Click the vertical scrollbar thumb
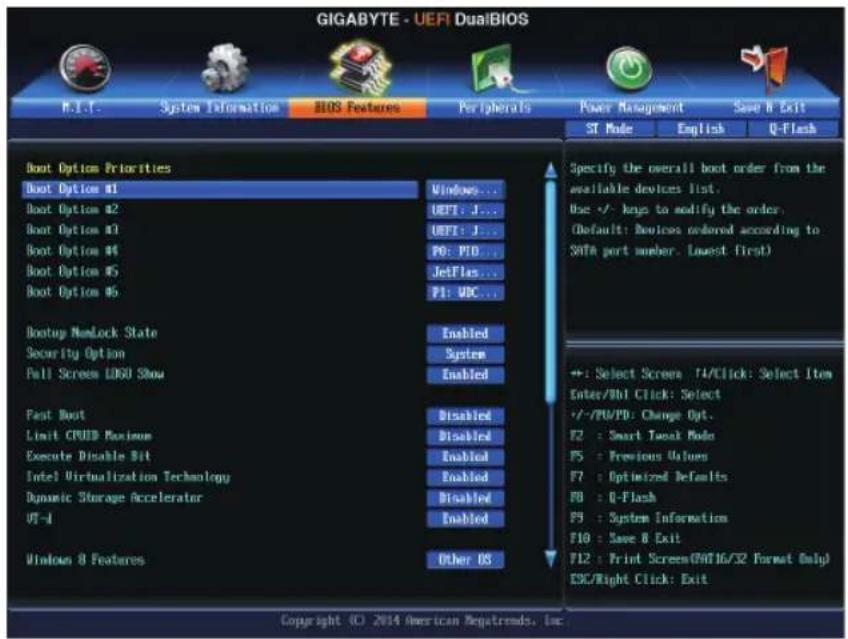The width and height of the screenshot is (848, 639). point(551,292)
